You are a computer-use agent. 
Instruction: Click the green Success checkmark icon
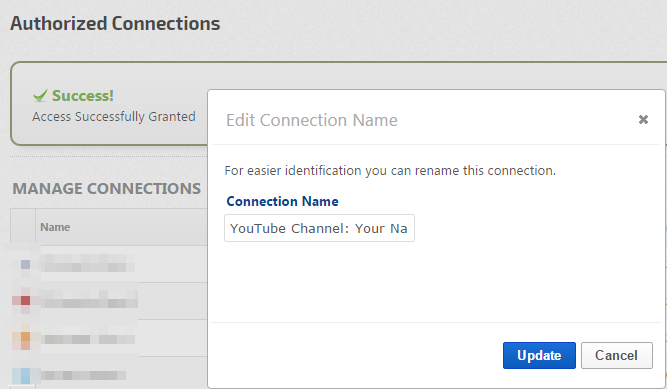coord(40,96)
